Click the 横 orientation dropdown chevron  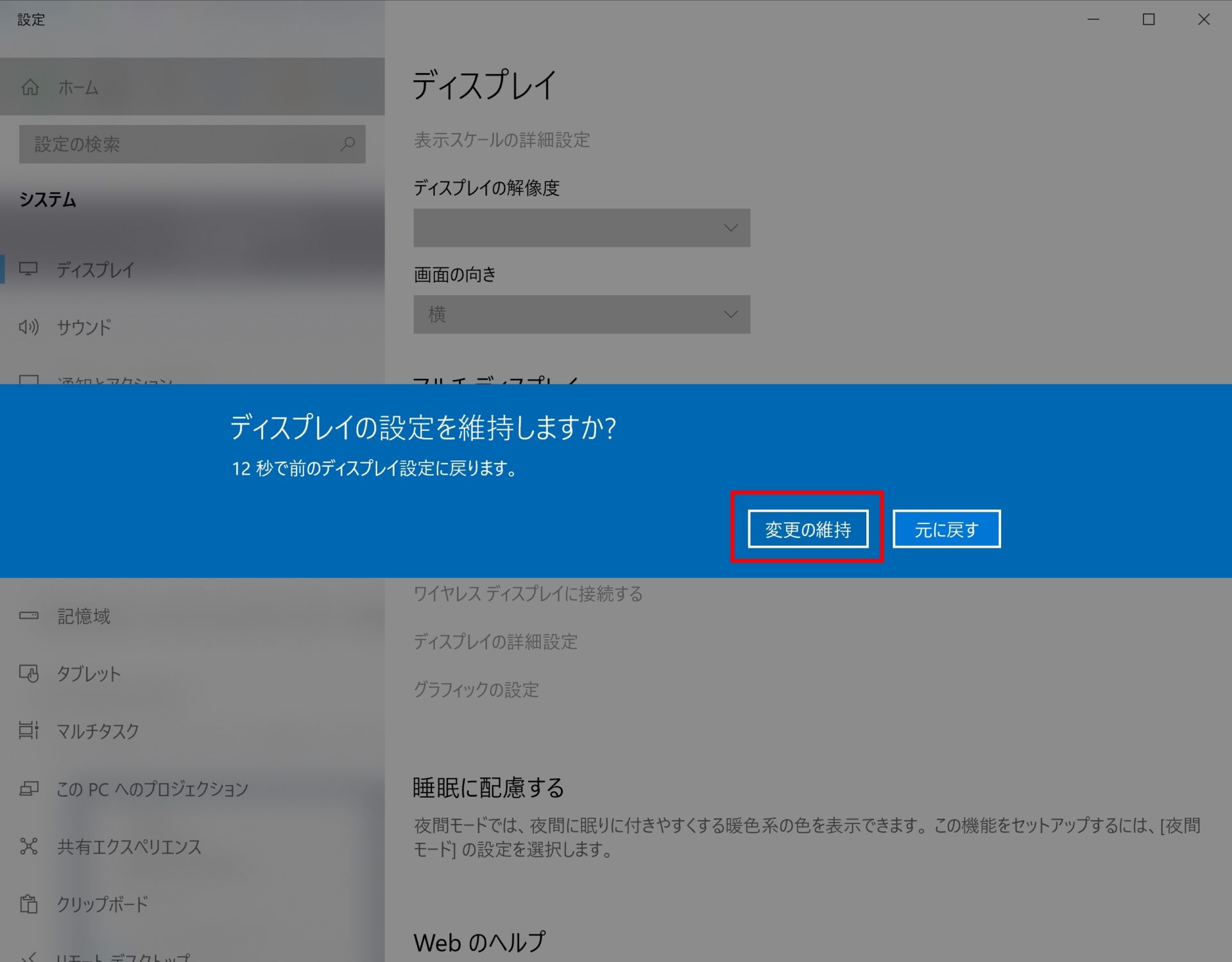tap(730, 314)
